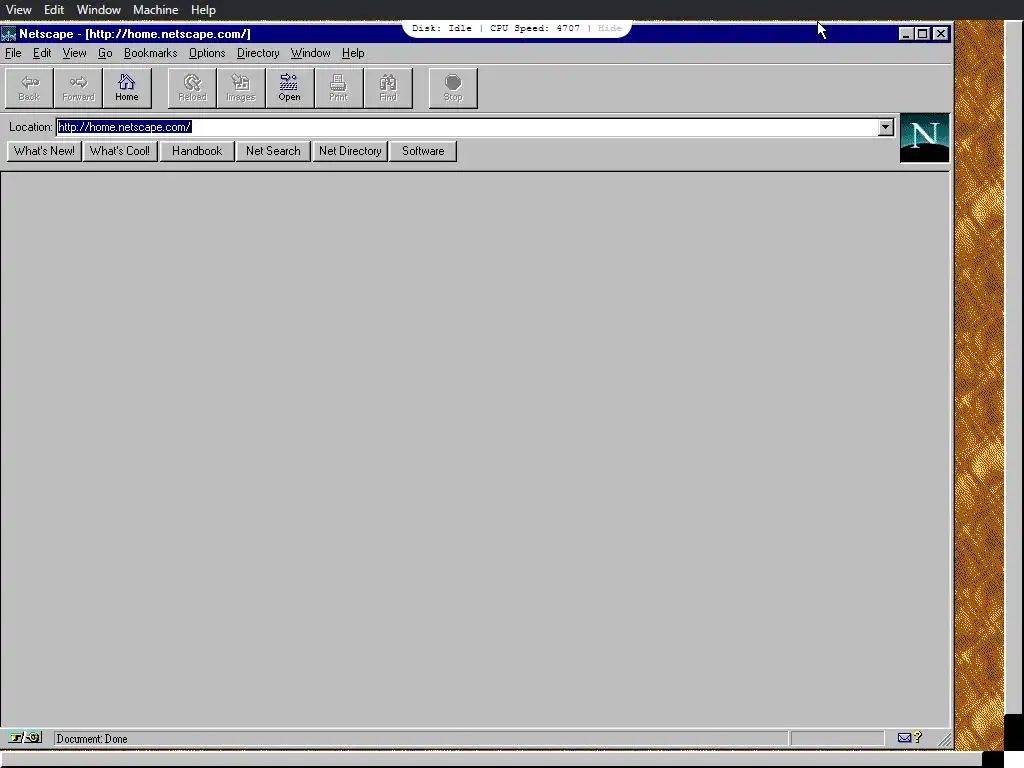Minimize the Netscape window
The image size is (1024, 768).
[x=905, y=34]
